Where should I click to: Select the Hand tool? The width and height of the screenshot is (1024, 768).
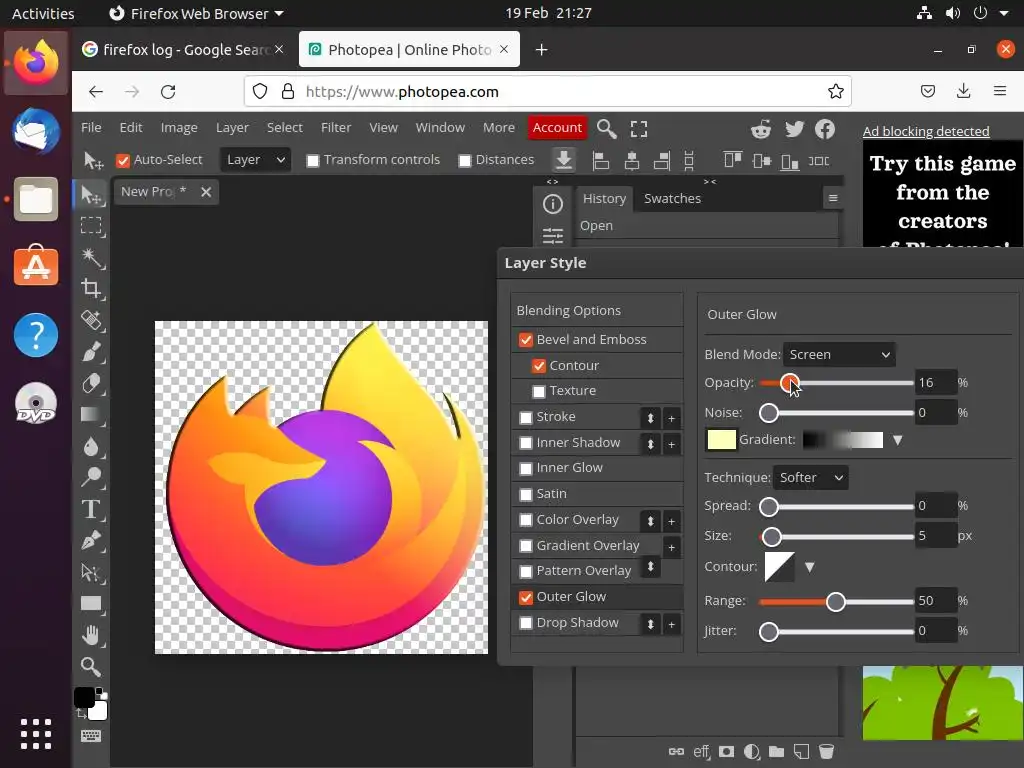click(x=91, y=635)
